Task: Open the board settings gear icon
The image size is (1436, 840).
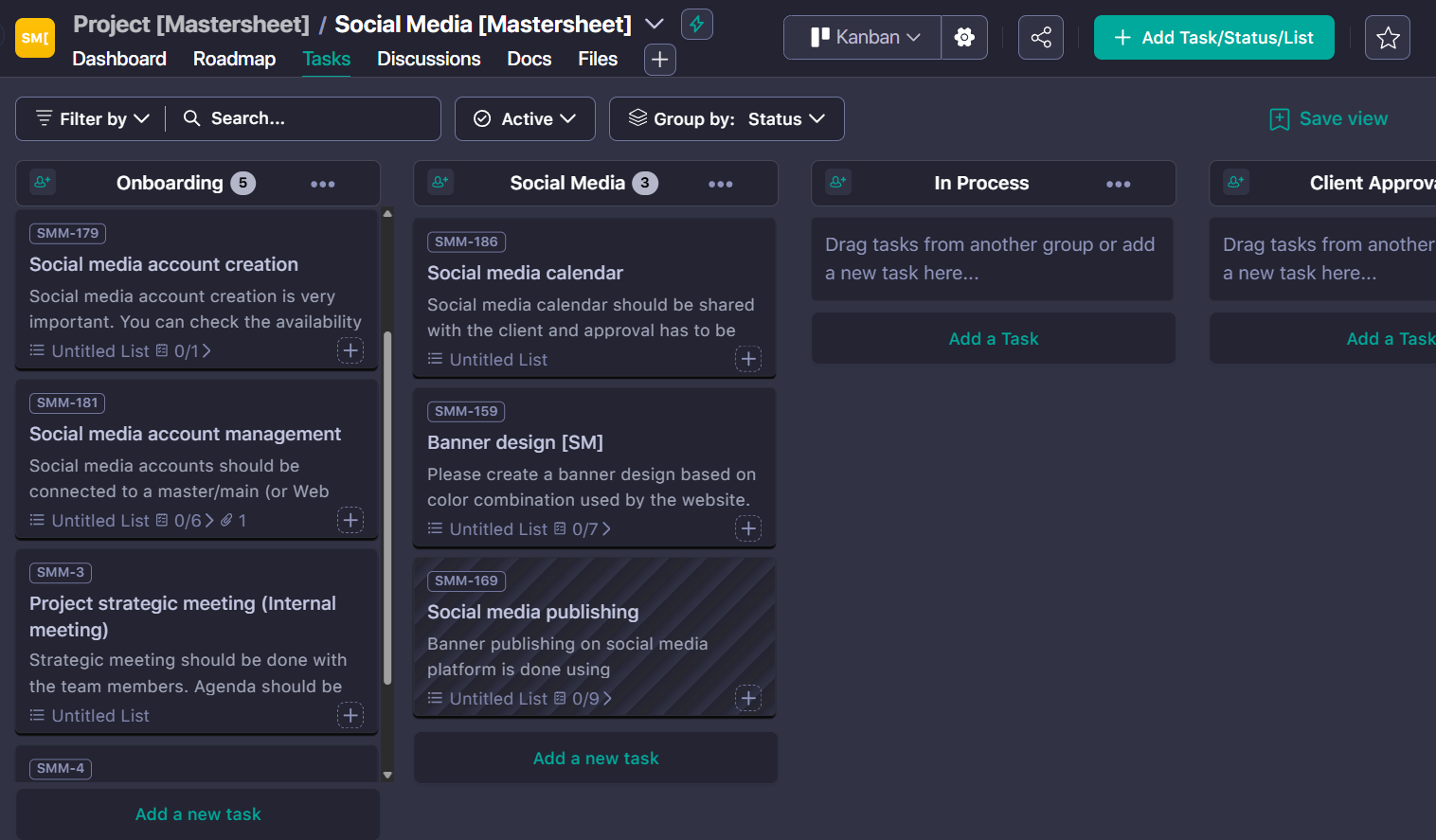Action: [964, 37]
